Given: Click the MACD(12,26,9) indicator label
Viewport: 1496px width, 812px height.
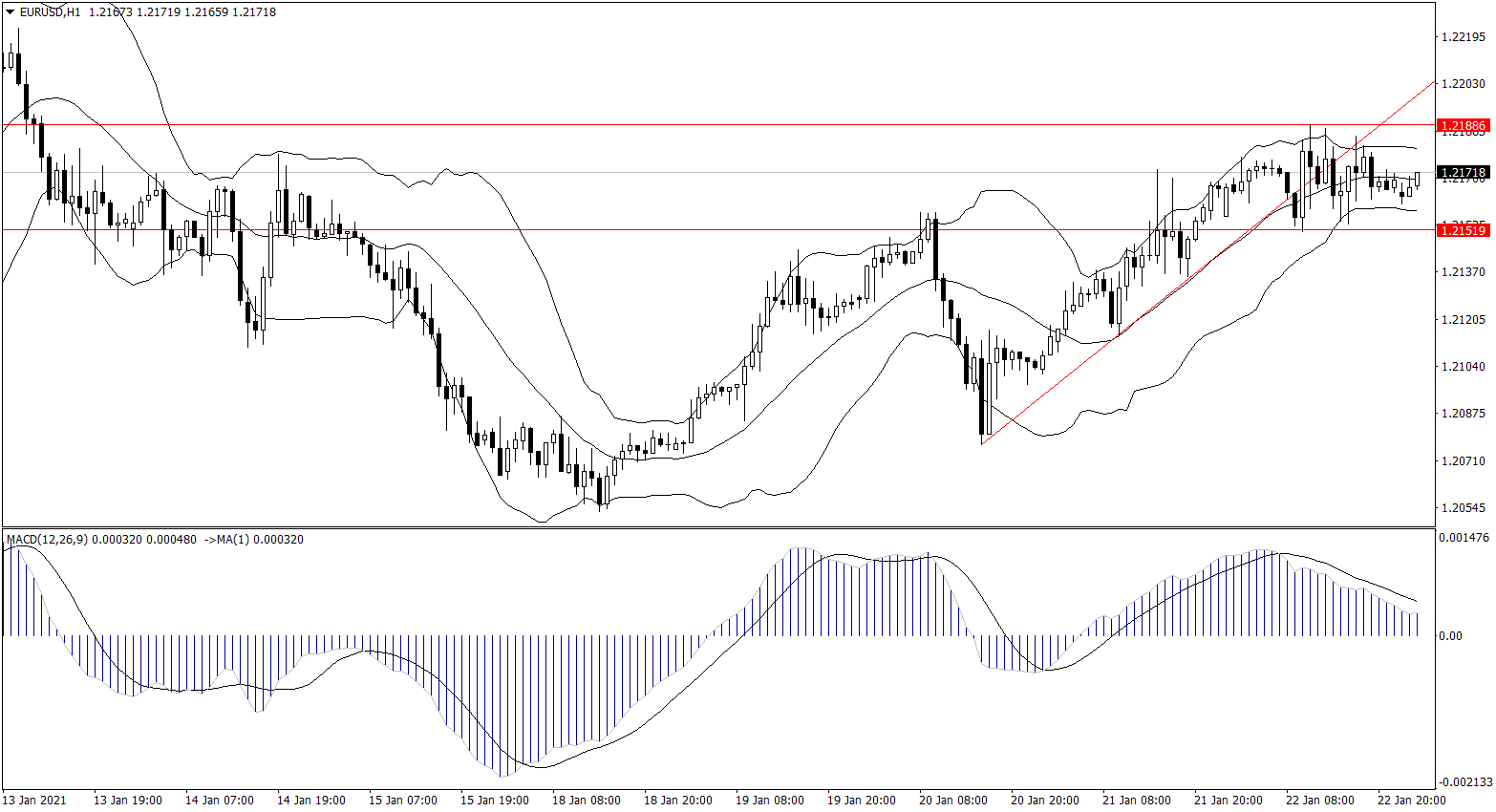Looking at the screenshot, I should click(47, 540).
